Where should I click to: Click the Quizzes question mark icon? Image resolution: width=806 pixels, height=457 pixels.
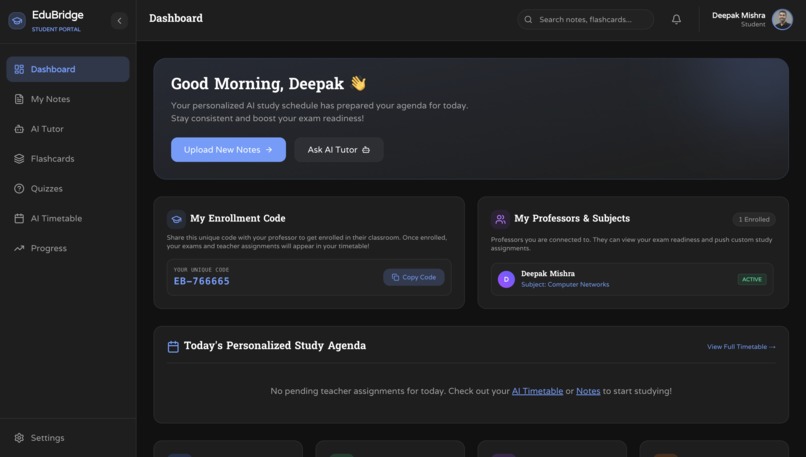(x=19, y=189)
